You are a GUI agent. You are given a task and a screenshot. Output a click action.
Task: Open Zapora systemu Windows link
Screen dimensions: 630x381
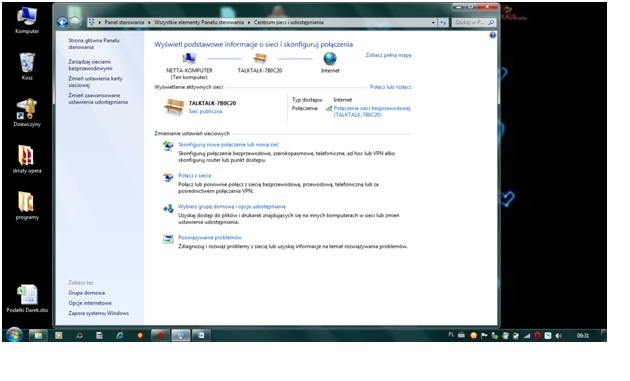pyautogui.click(x=98, y=313)
